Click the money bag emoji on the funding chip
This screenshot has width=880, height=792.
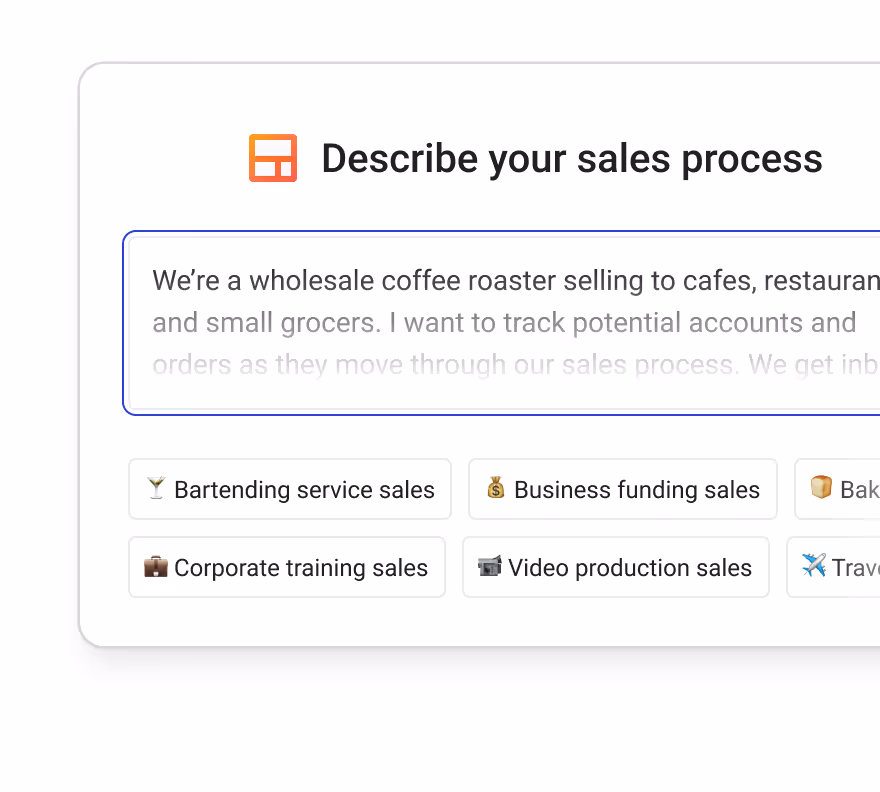pyautogui.click(x=494, y=489)
